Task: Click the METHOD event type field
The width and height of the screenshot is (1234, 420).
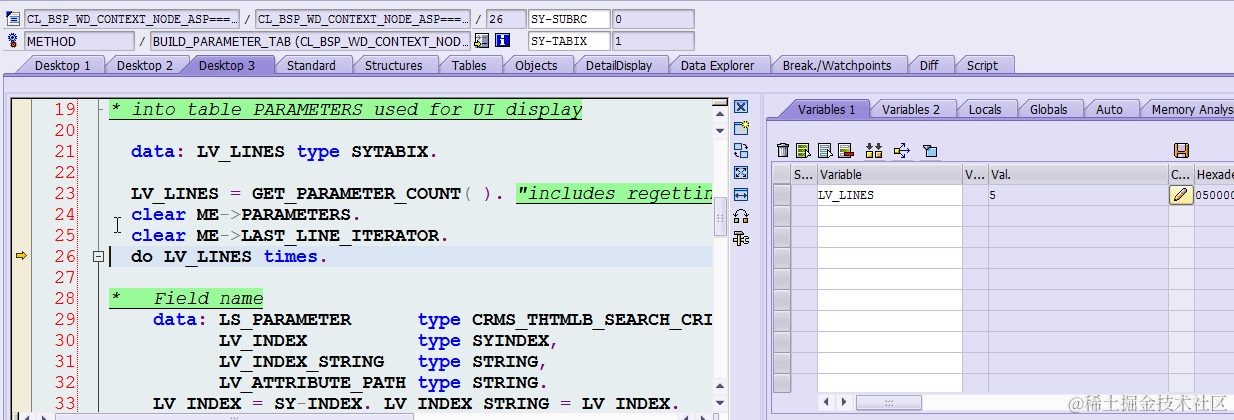Action: pyautogui.click(x=79, y=41)
